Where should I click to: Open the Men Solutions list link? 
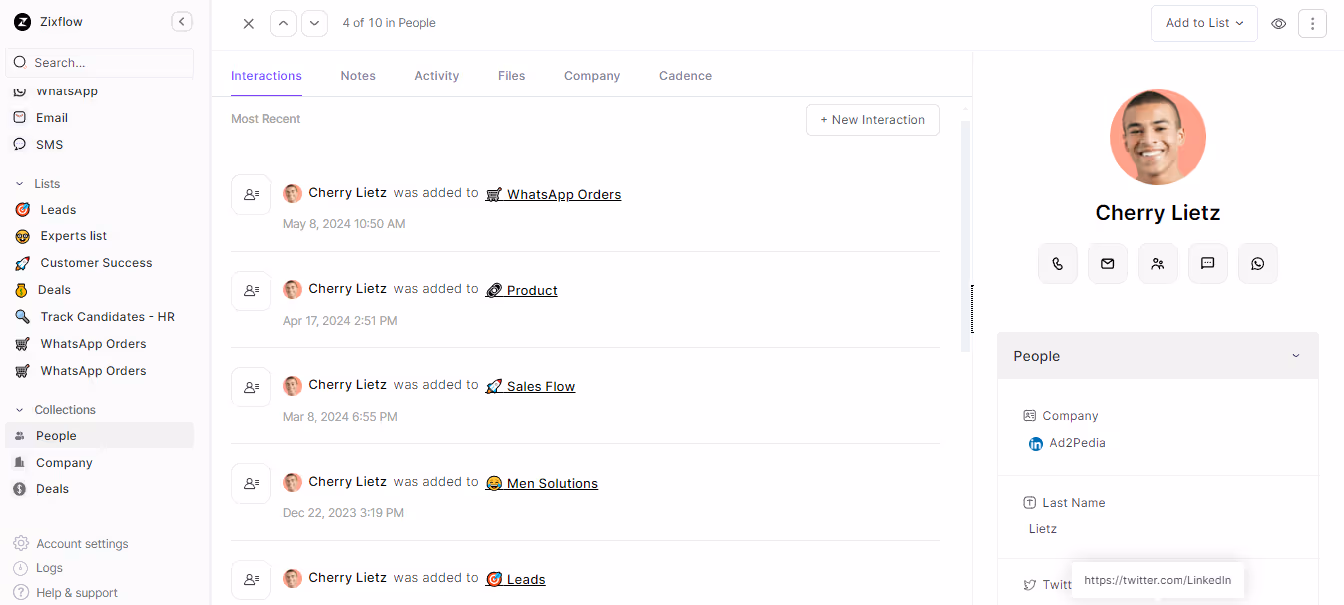(541, 483)
